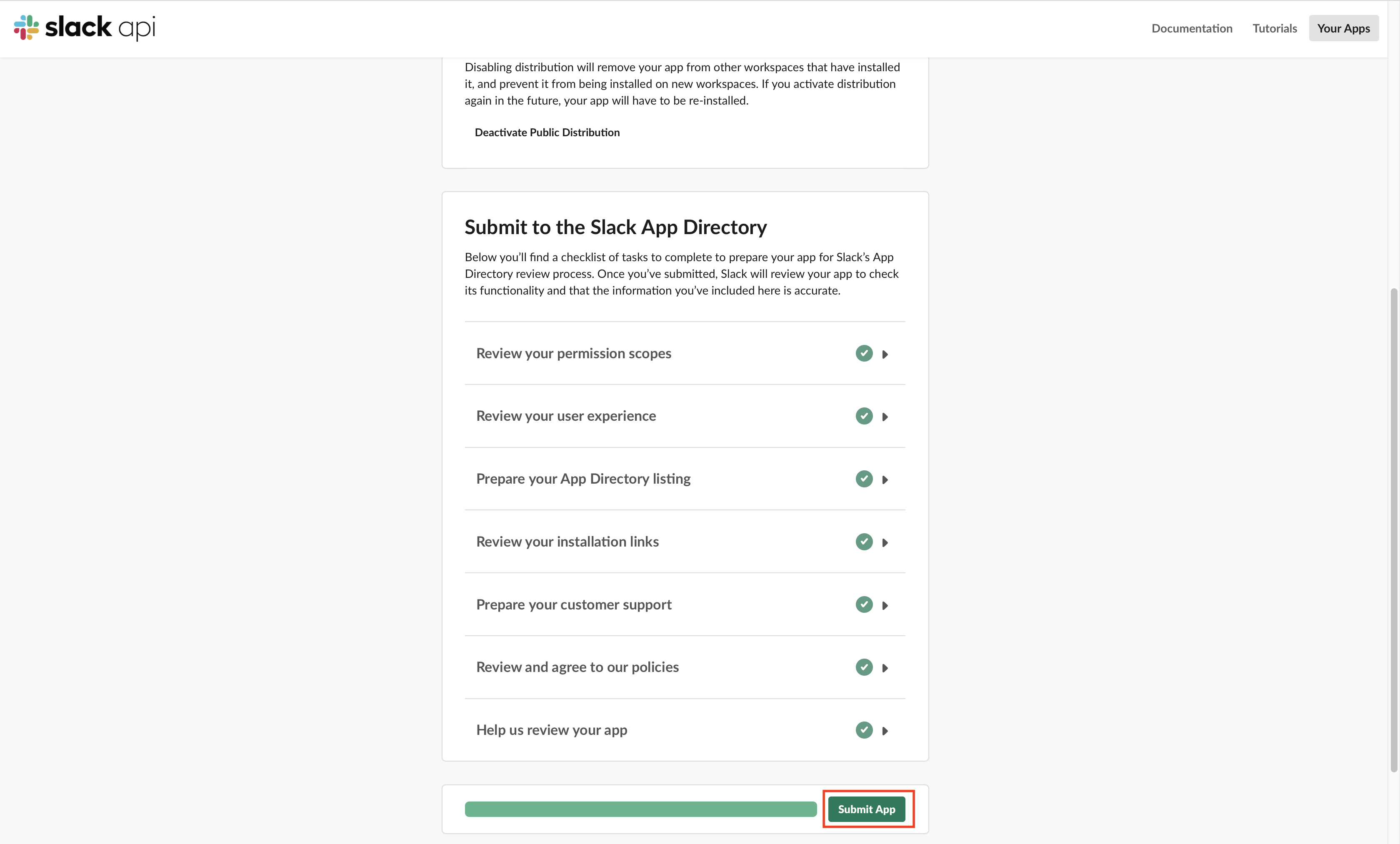Click the green checkmark for agreeing to policies
Viewport: 1400px width, 844px height.
tap(864, 667)
